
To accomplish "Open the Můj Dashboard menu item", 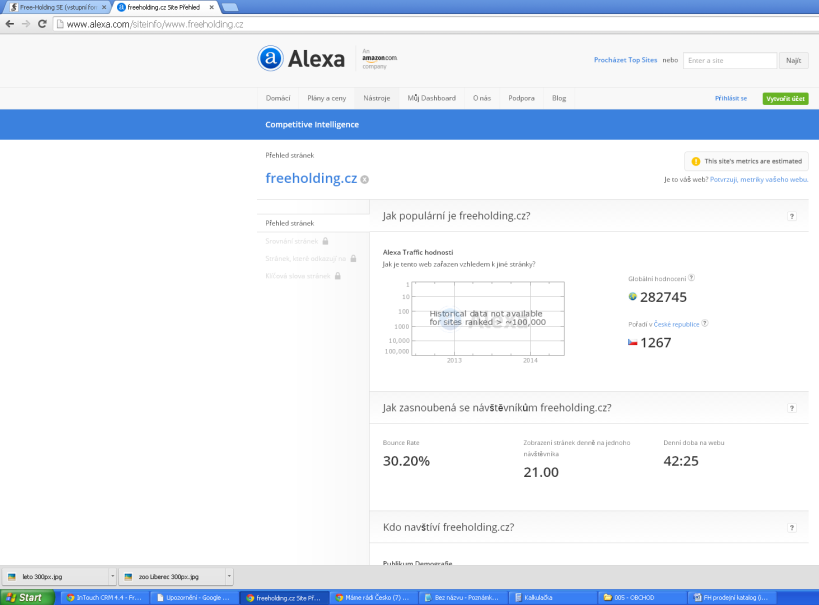I will [431, 98].
